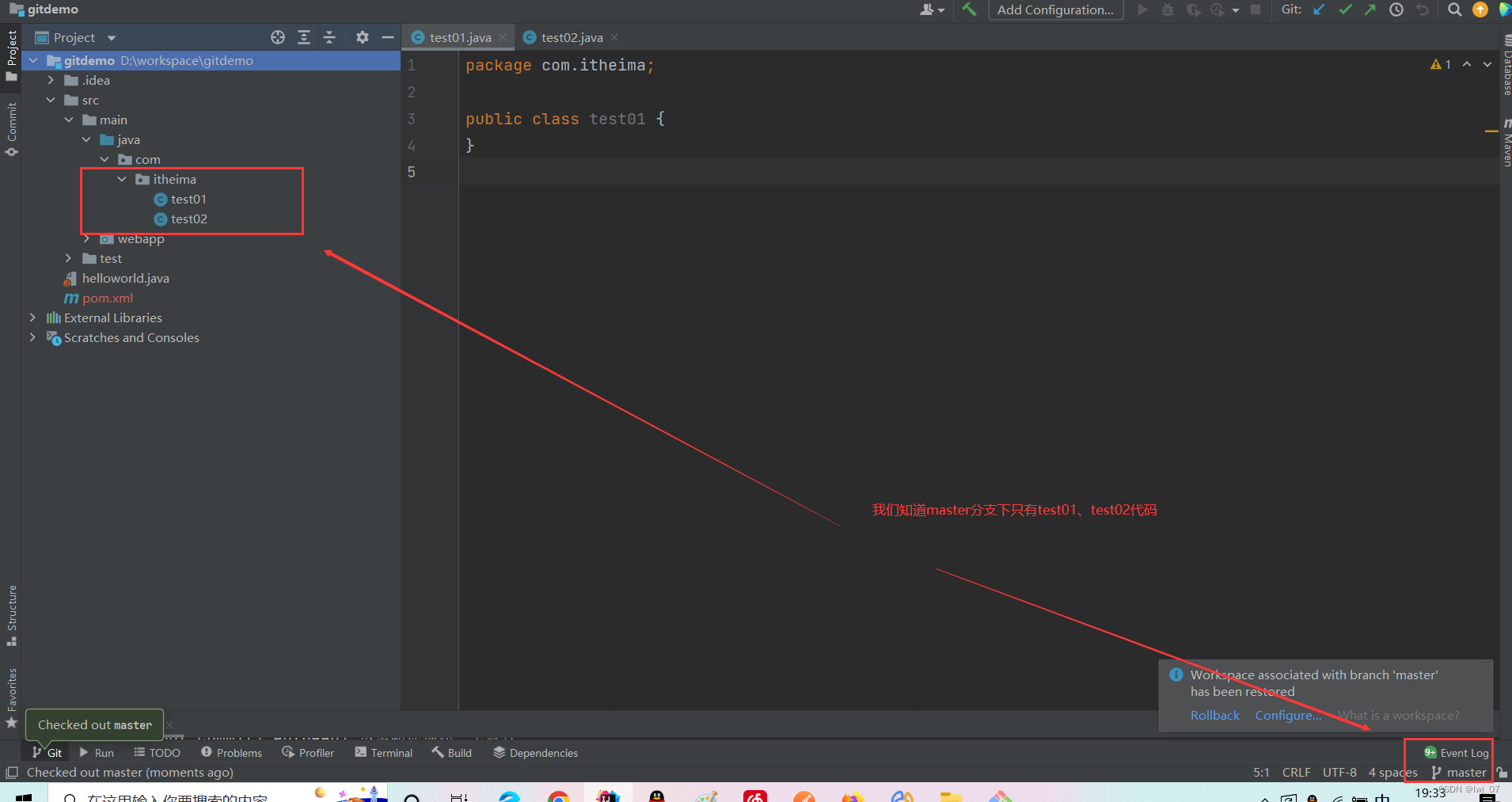Collapse the itheima package
Image resolution: width=1512 pixels, height=802 pixels.
pyautogui.click(x=122, y=179)
